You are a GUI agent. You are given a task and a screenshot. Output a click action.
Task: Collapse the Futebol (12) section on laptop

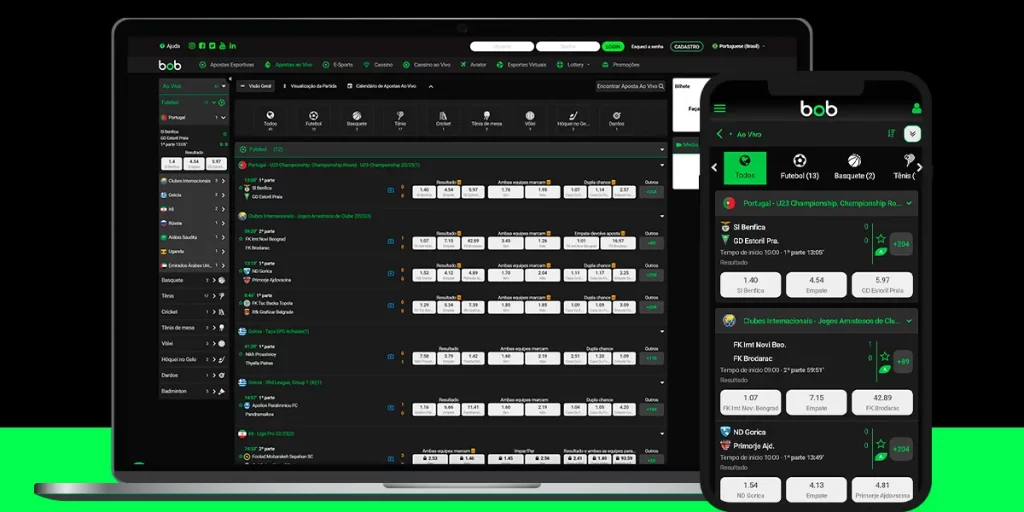662,150
